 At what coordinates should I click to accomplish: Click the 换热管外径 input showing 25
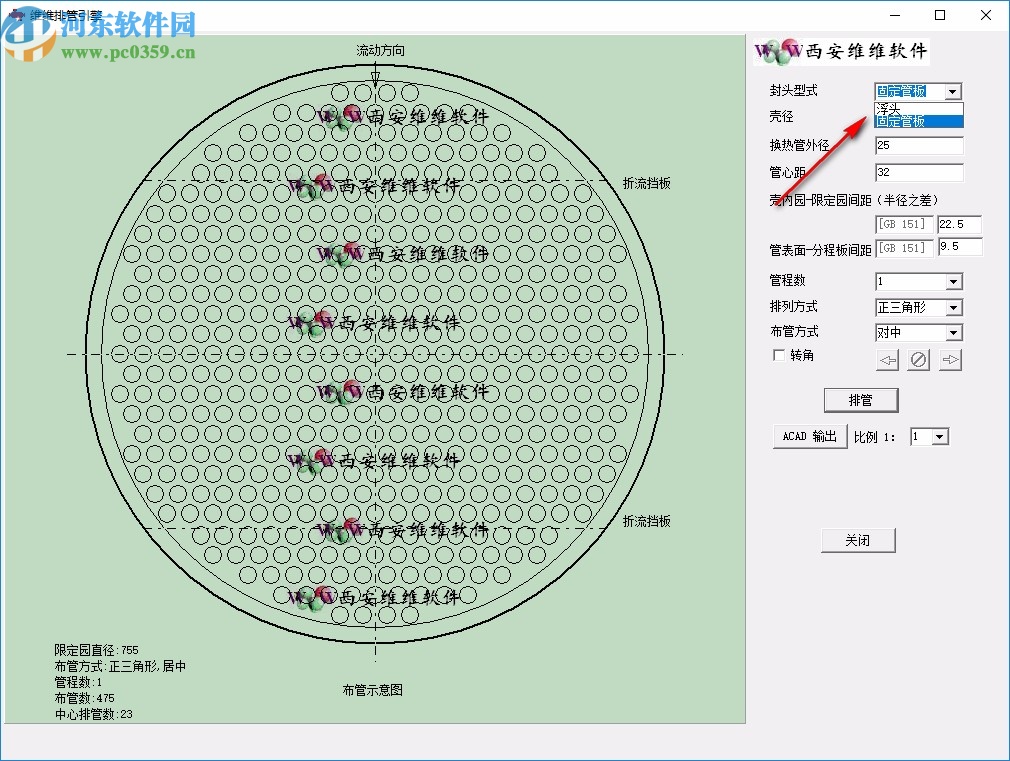coord(917,145)
